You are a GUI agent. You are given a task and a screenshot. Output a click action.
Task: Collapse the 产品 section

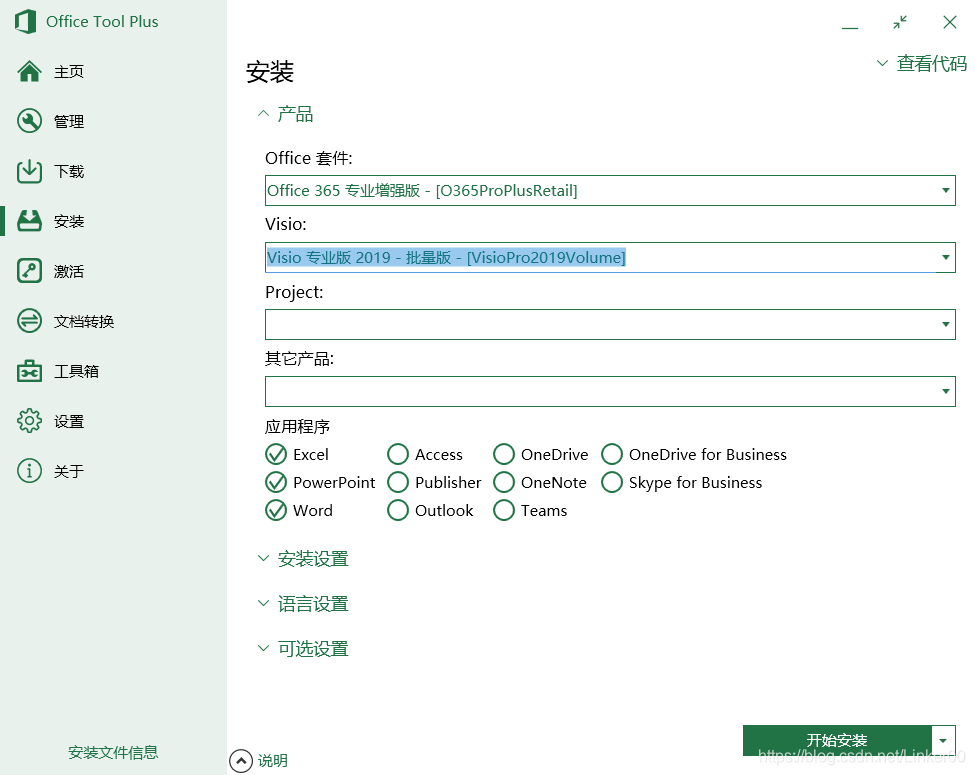(286, 114)
